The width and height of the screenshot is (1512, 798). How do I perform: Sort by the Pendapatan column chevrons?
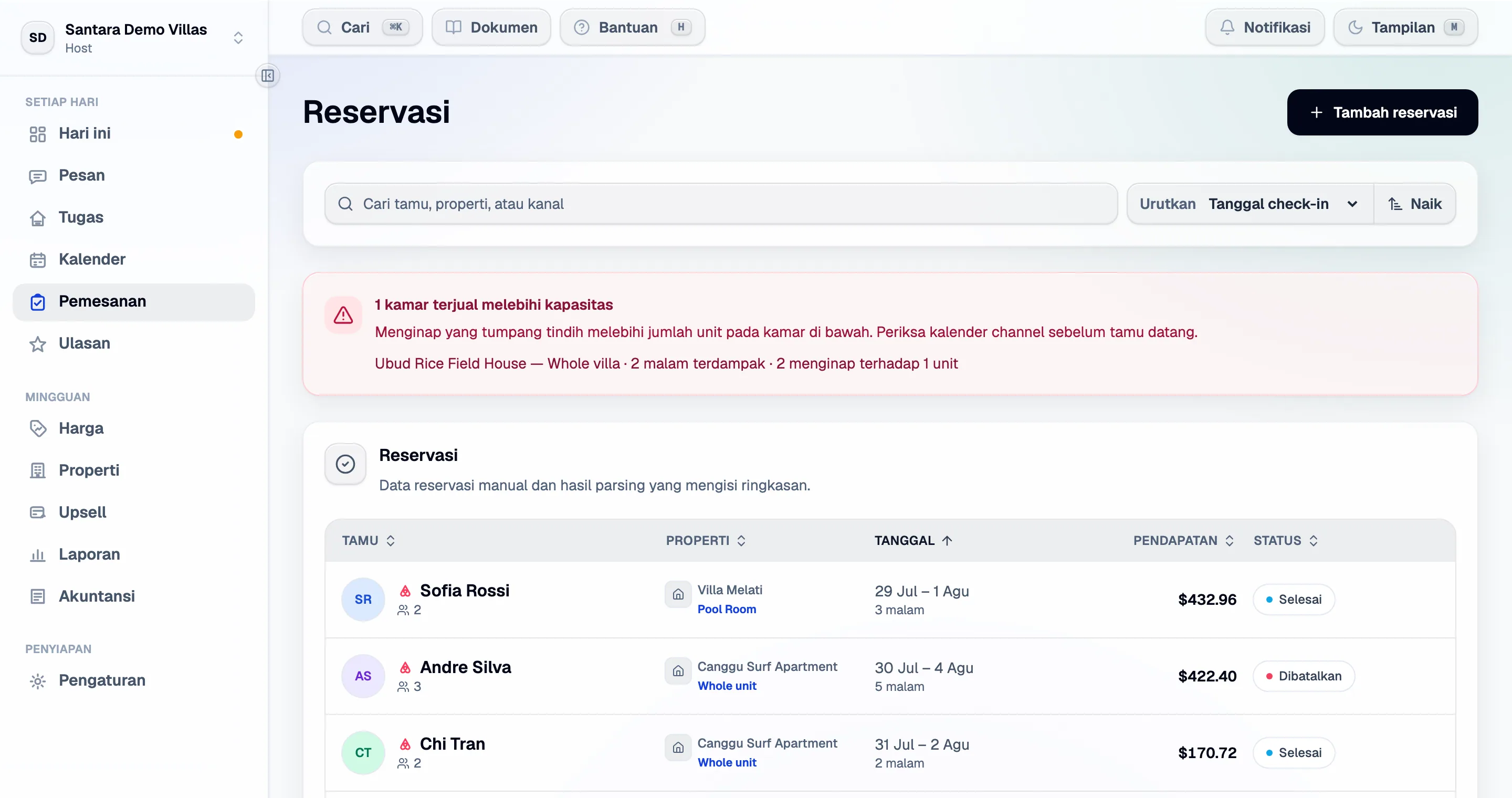click(1229, 540)
